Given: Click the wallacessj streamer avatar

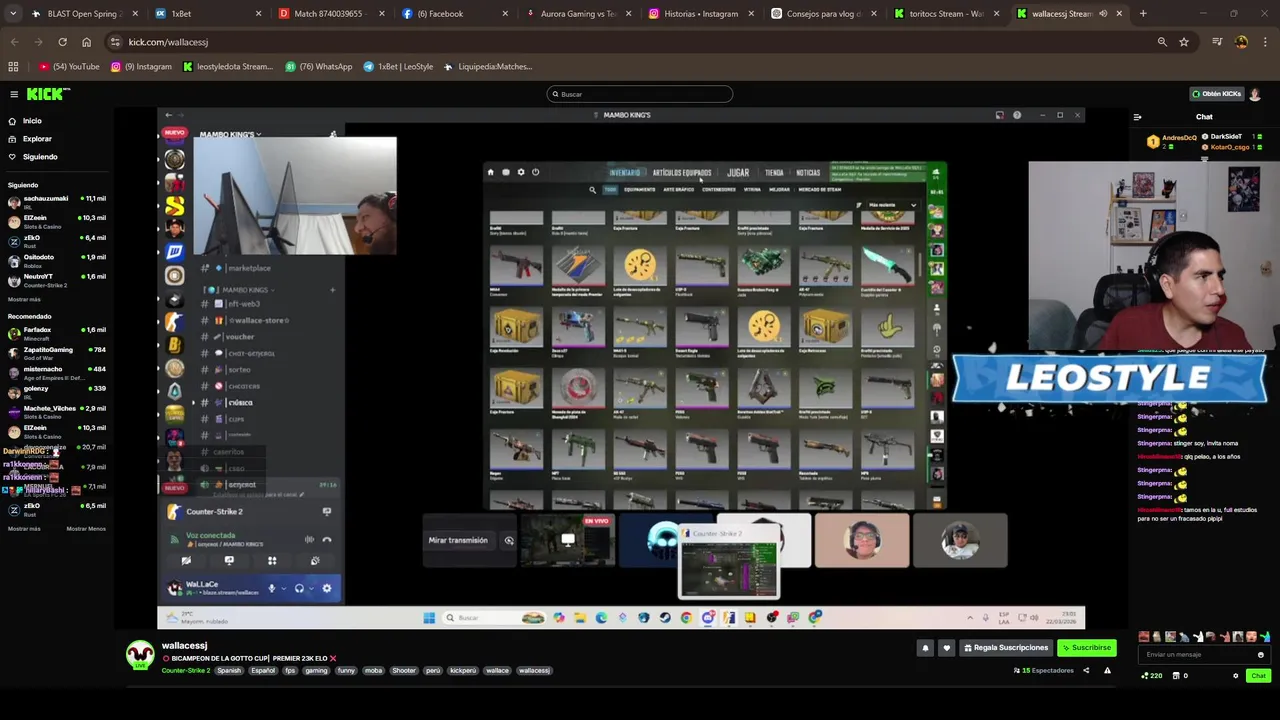Looking at the screenshot, I should point(140,654).
